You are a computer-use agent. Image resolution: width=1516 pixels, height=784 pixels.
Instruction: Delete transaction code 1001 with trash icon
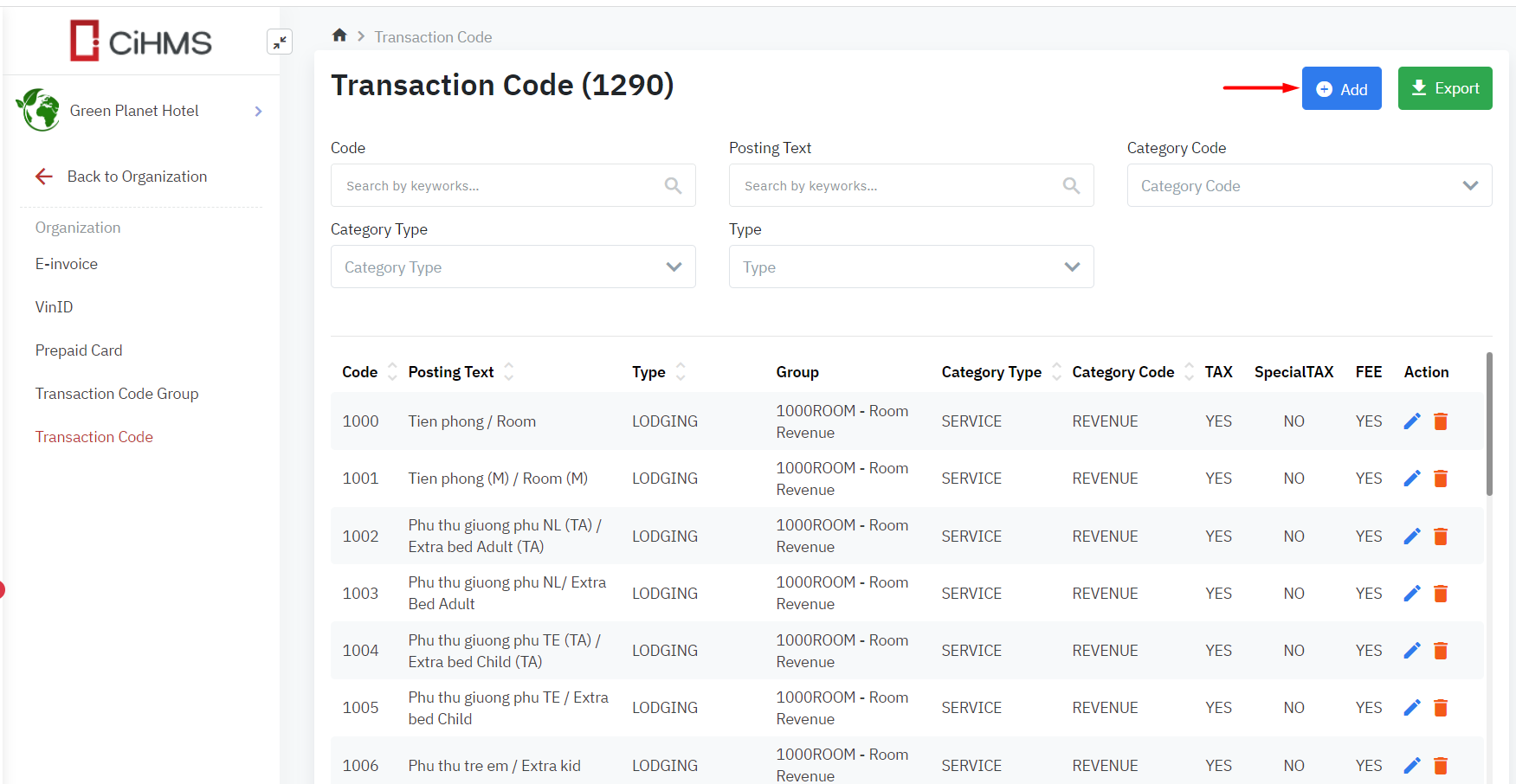(x=1441, y=479)
